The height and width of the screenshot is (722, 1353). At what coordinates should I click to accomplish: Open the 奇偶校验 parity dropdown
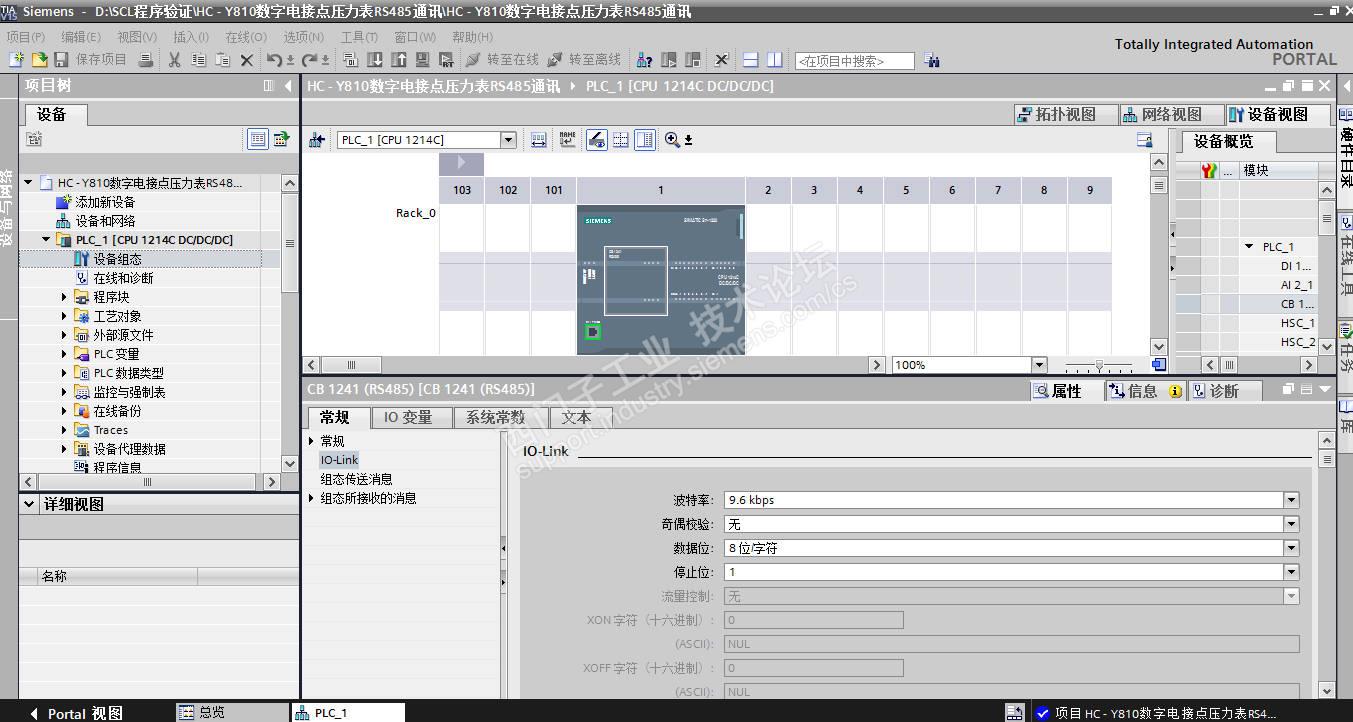(x=1291, y=524)
